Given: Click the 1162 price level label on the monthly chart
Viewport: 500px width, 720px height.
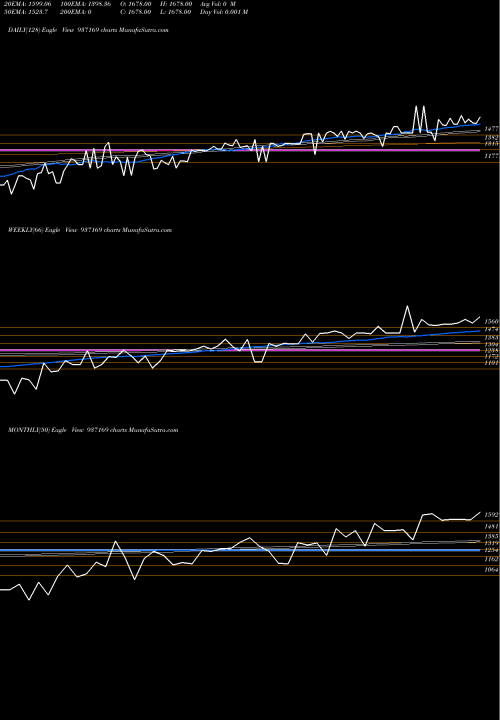Looking at the screenshot, I should coord(491,559).
